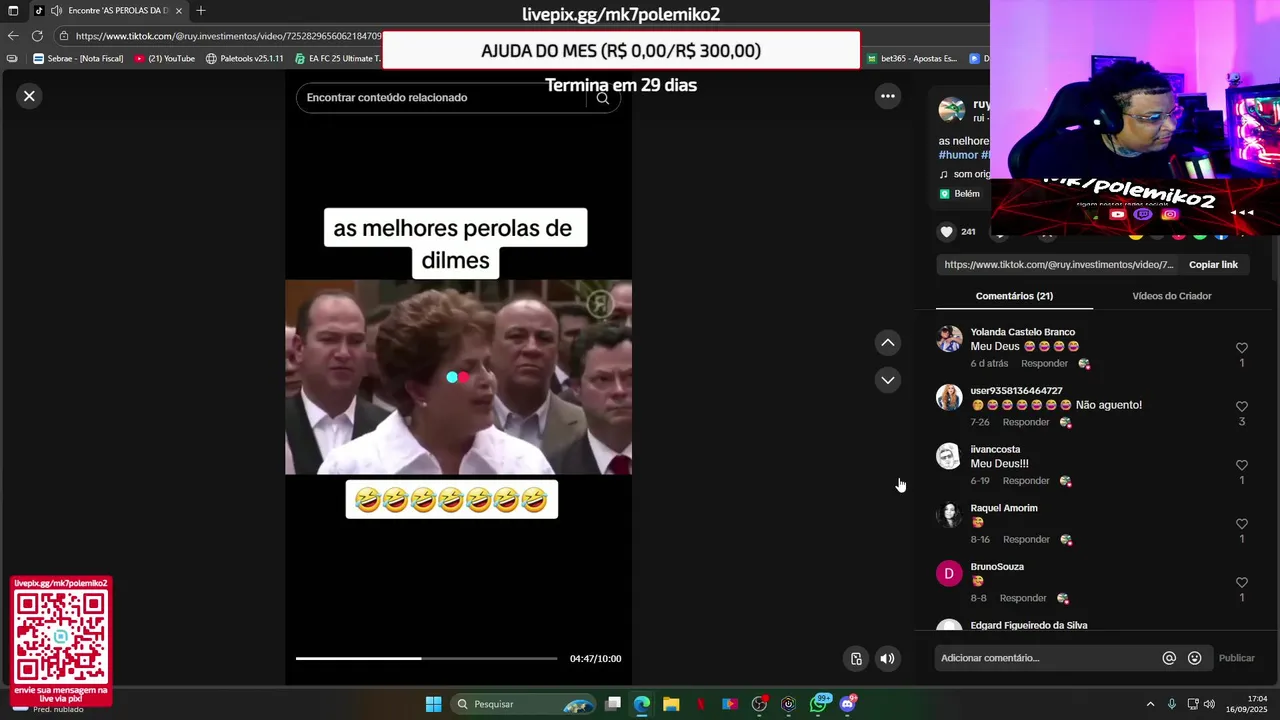Open Discord from taskbar

(x=848, y=704)
